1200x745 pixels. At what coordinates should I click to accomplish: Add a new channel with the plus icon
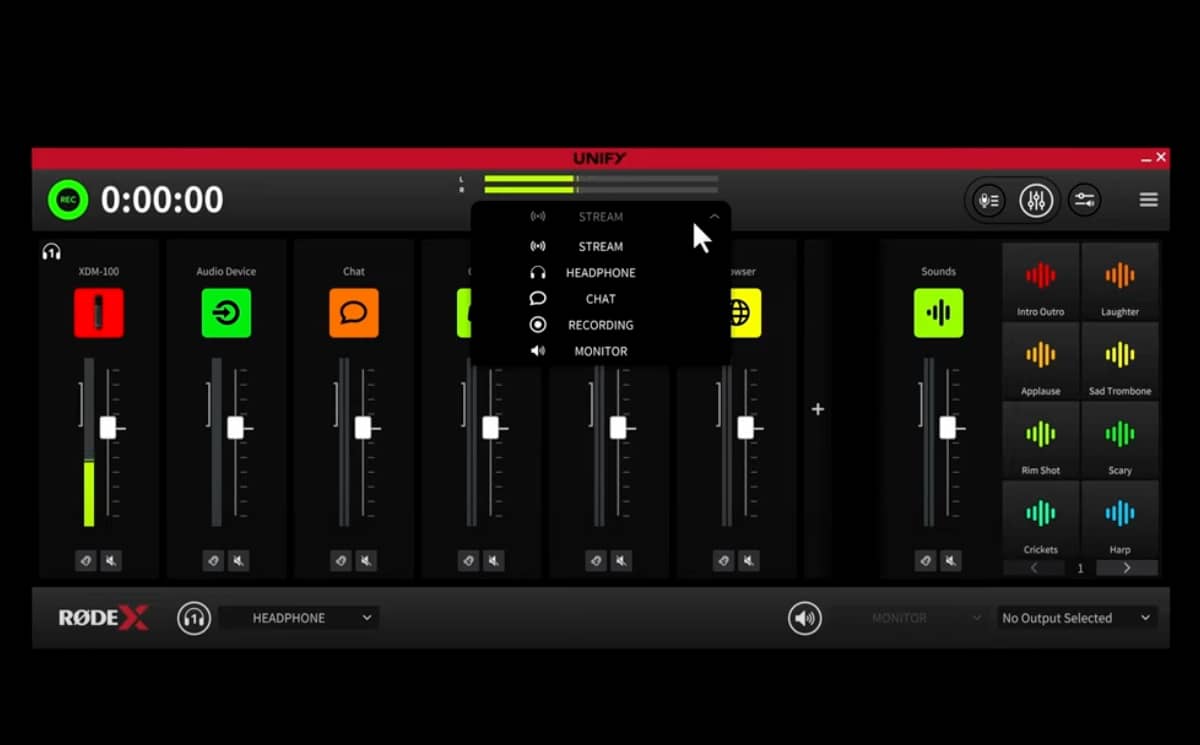(x=817, y=409)
